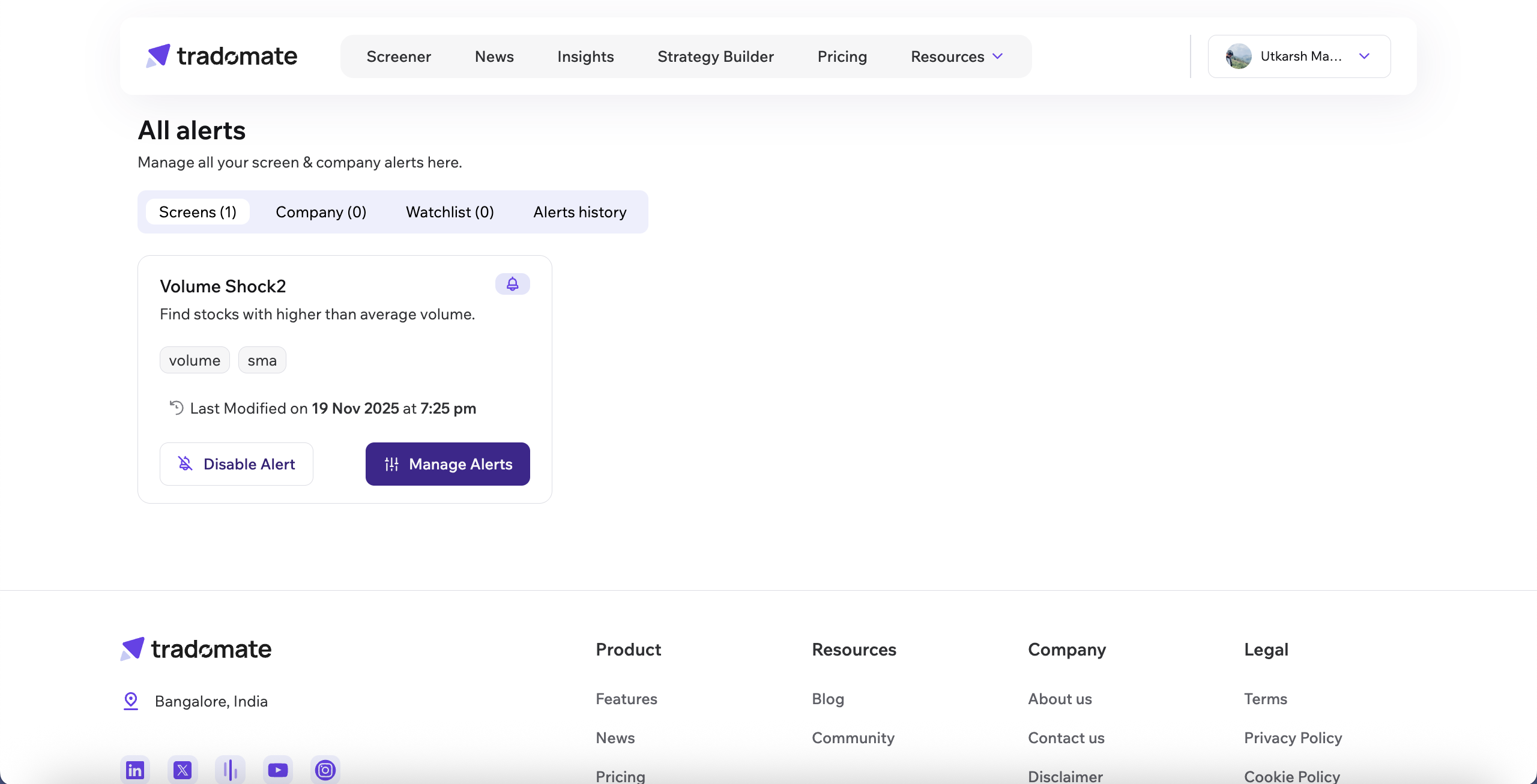The width and height of the screenshot is (1537, 784).
Task: Switch to the Alerts history tab
Action: (x=579, y=212)
